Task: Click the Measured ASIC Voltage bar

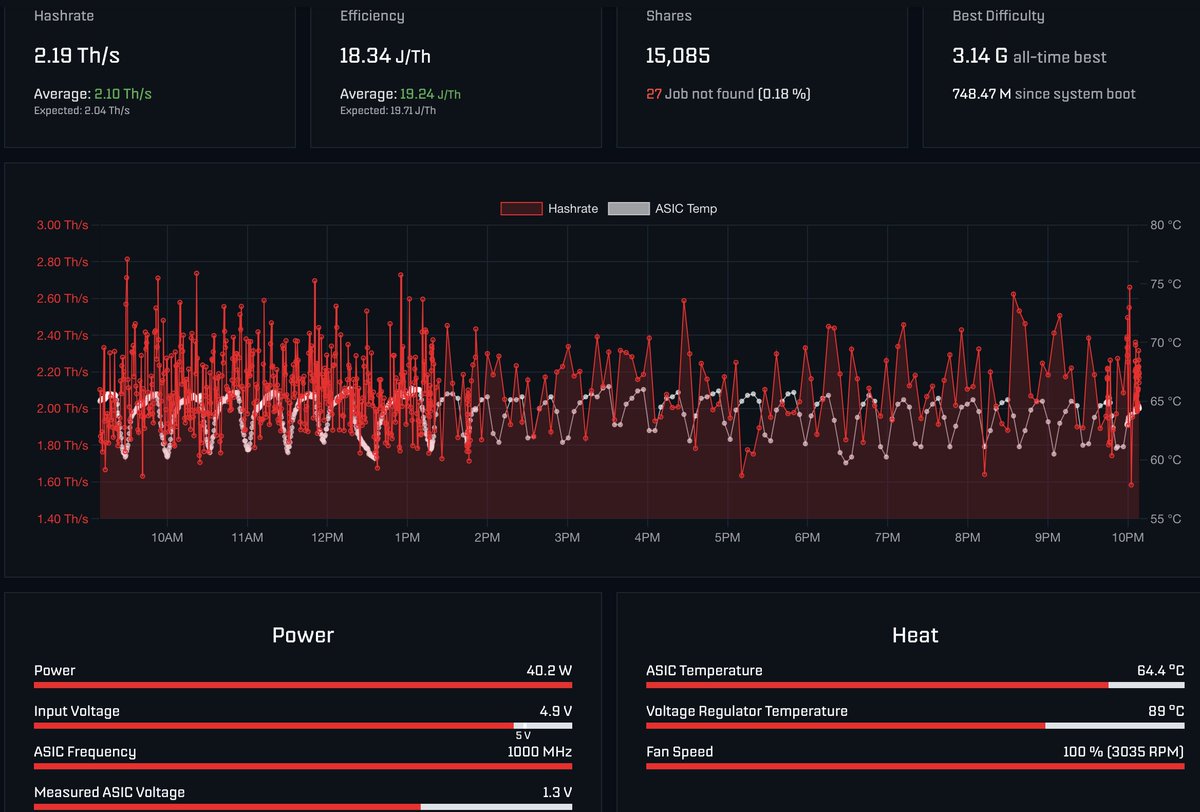Action: 303,806
